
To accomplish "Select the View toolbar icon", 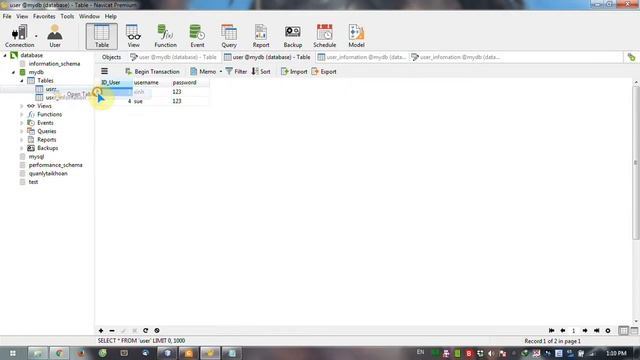I will pyautogui.click(x=133, y=36).
